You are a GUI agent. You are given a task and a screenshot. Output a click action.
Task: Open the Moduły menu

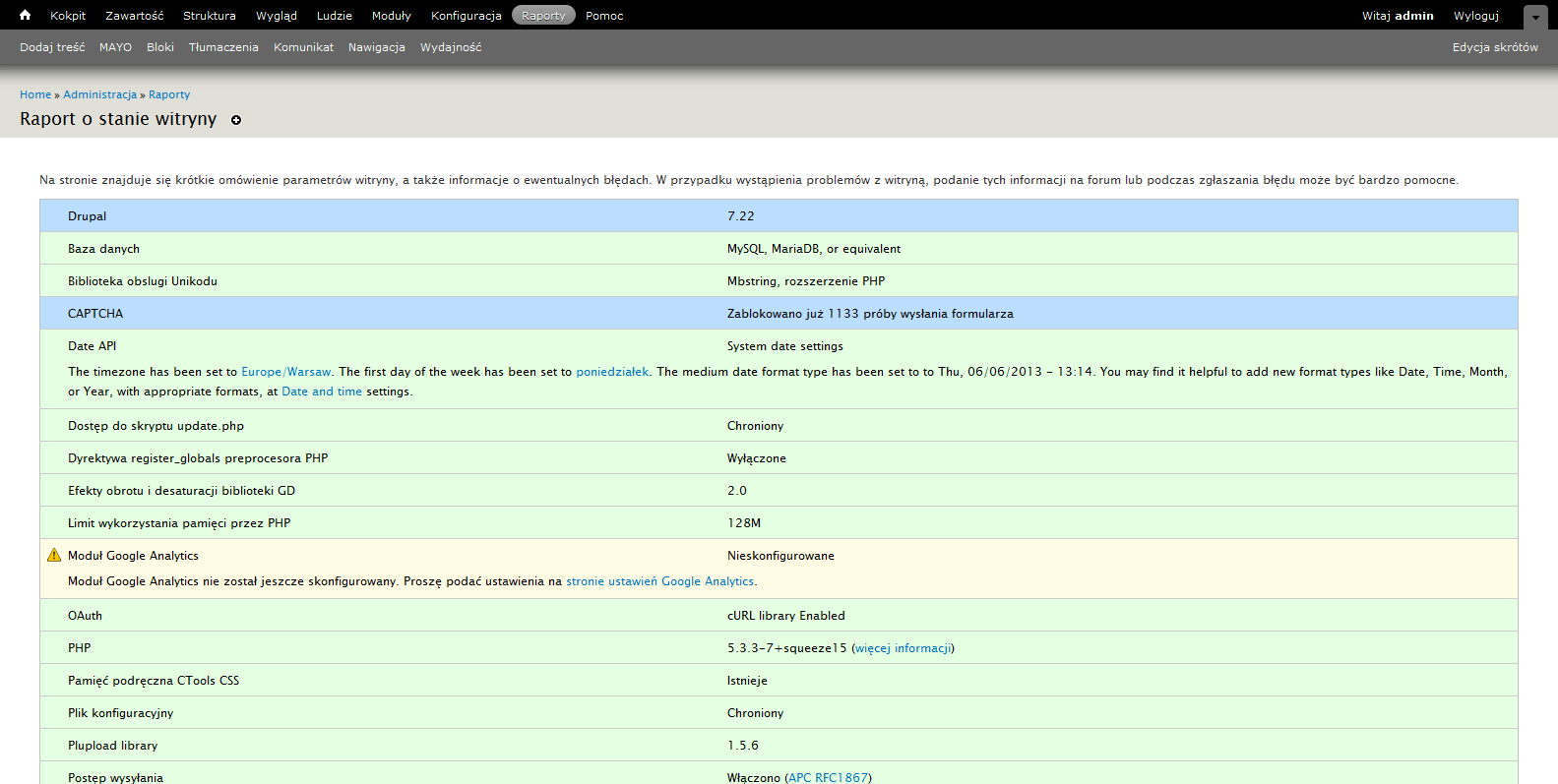pyautogui.click(x=392, y=16)
